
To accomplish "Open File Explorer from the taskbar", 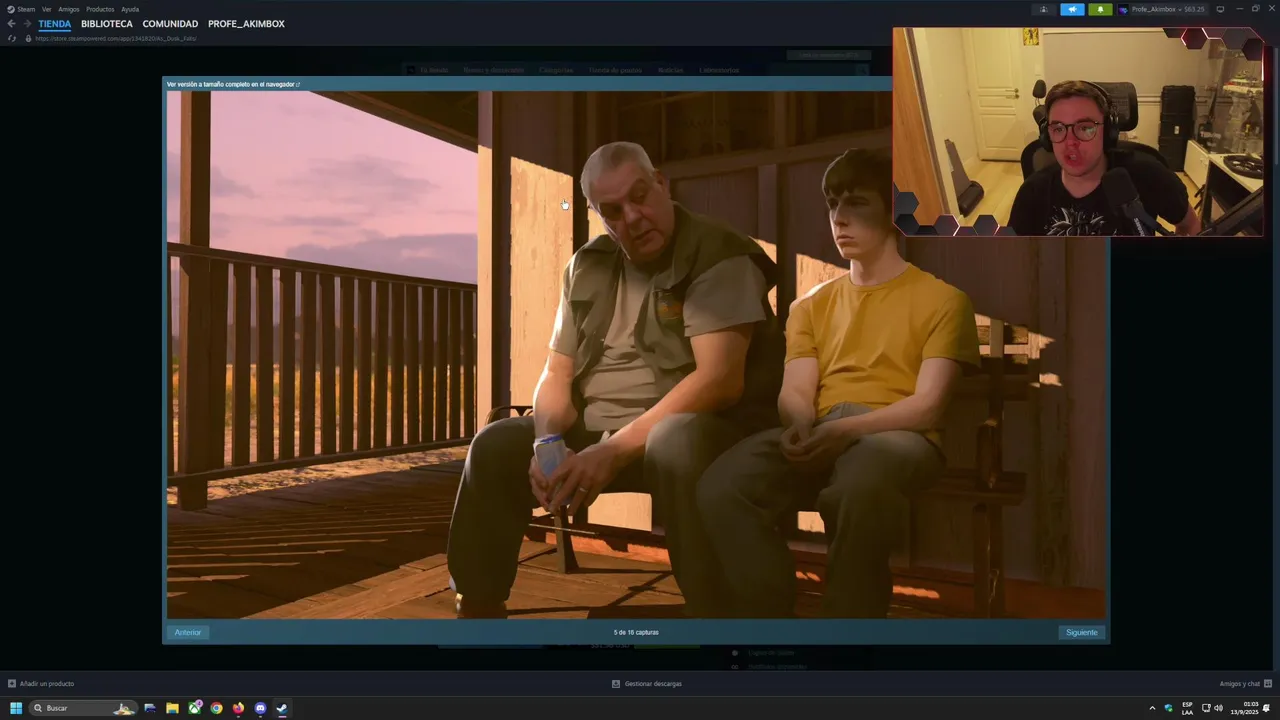I will click(x=172, y=708).
